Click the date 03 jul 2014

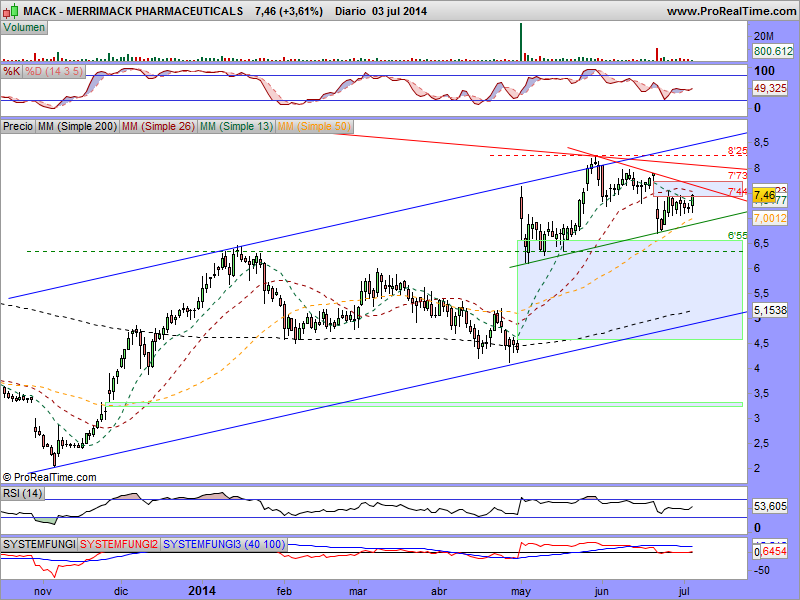399,11
